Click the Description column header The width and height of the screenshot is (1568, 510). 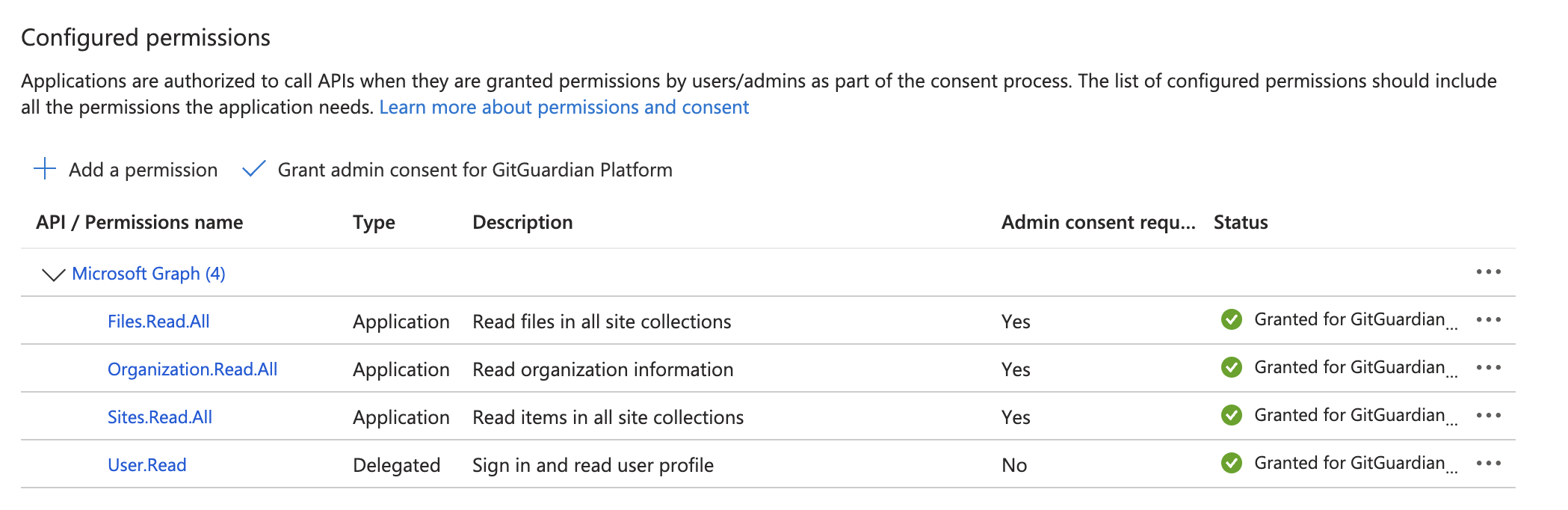coord(522,223)
